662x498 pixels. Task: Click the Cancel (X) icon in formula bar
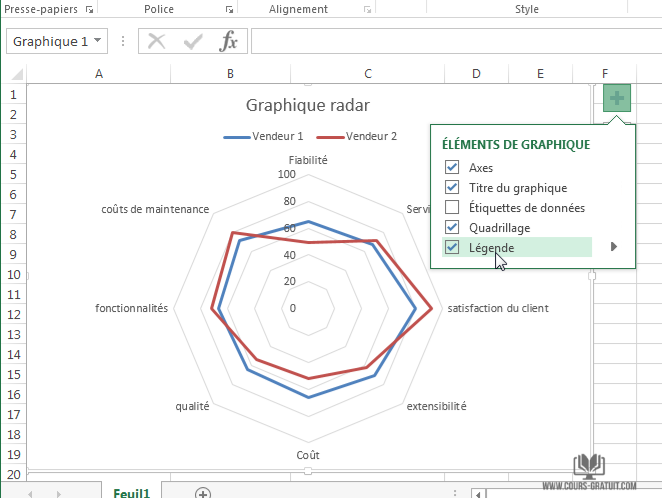click(156, 41)
